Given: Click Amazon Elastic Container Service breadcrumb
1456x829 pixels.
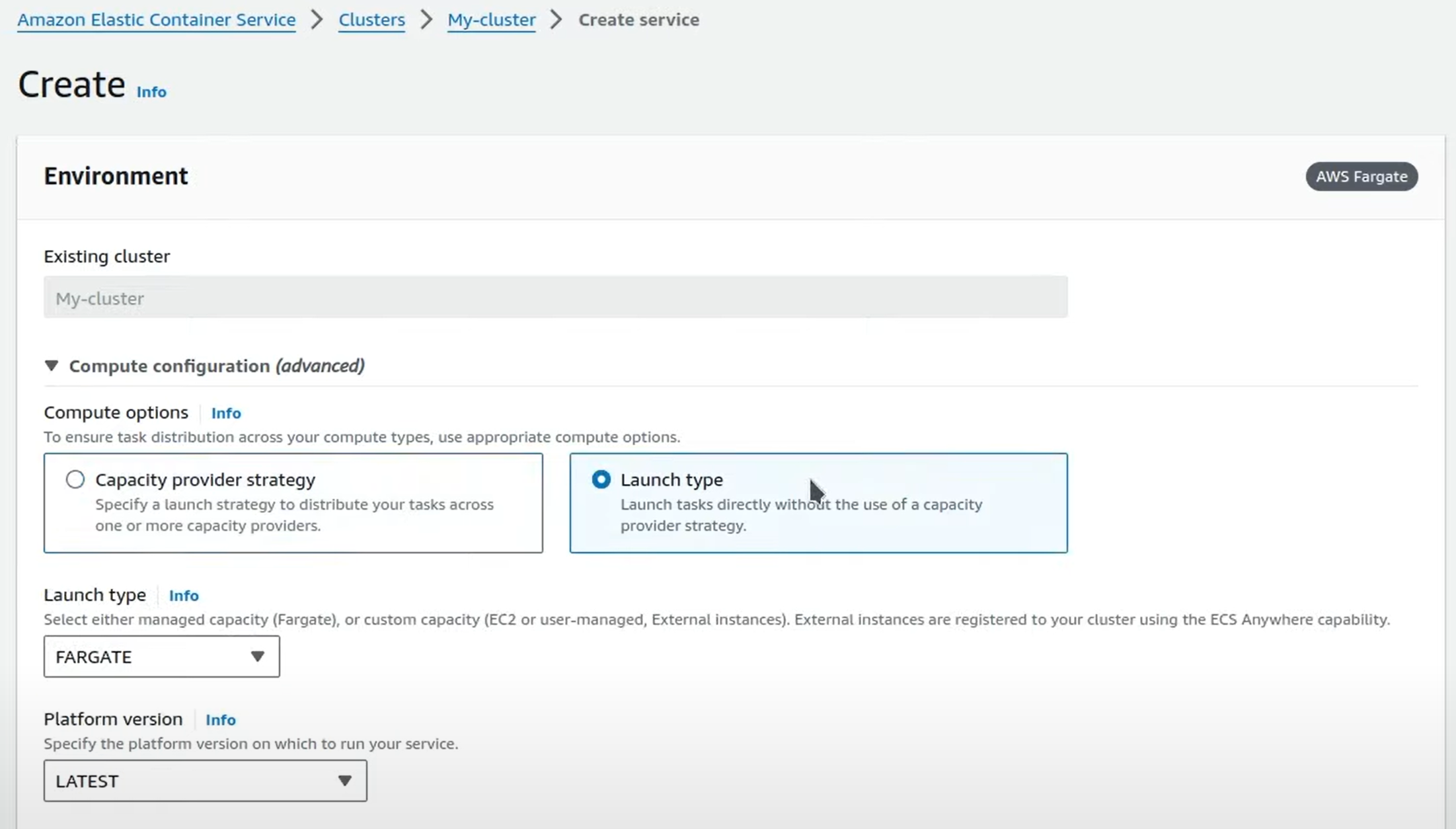Looking at the screenshot, I should (156, 20).
